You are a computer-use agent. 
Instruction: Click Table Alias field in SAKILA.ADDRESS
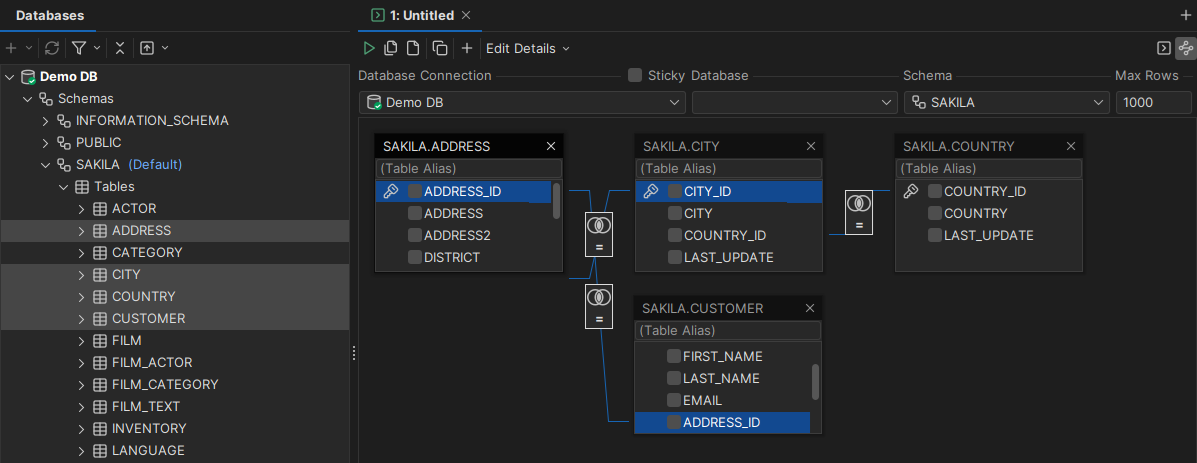tap(469, 169)
